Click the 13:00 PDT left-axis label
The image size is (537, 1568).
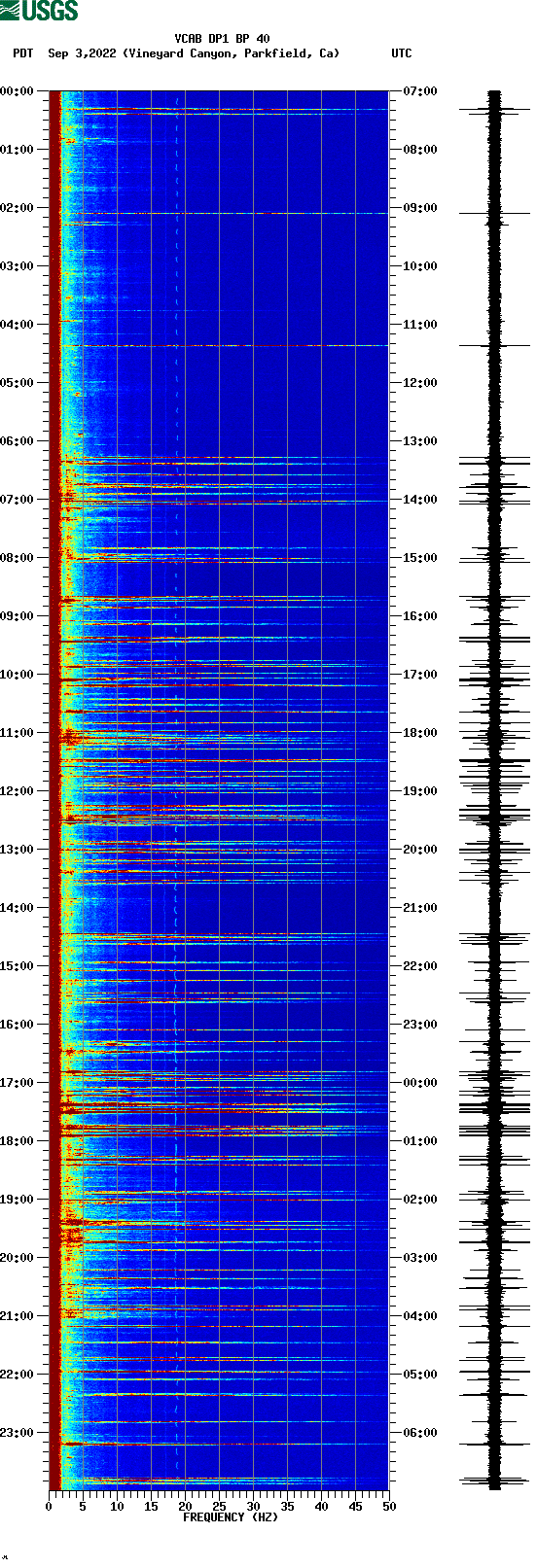coord(18,850)
